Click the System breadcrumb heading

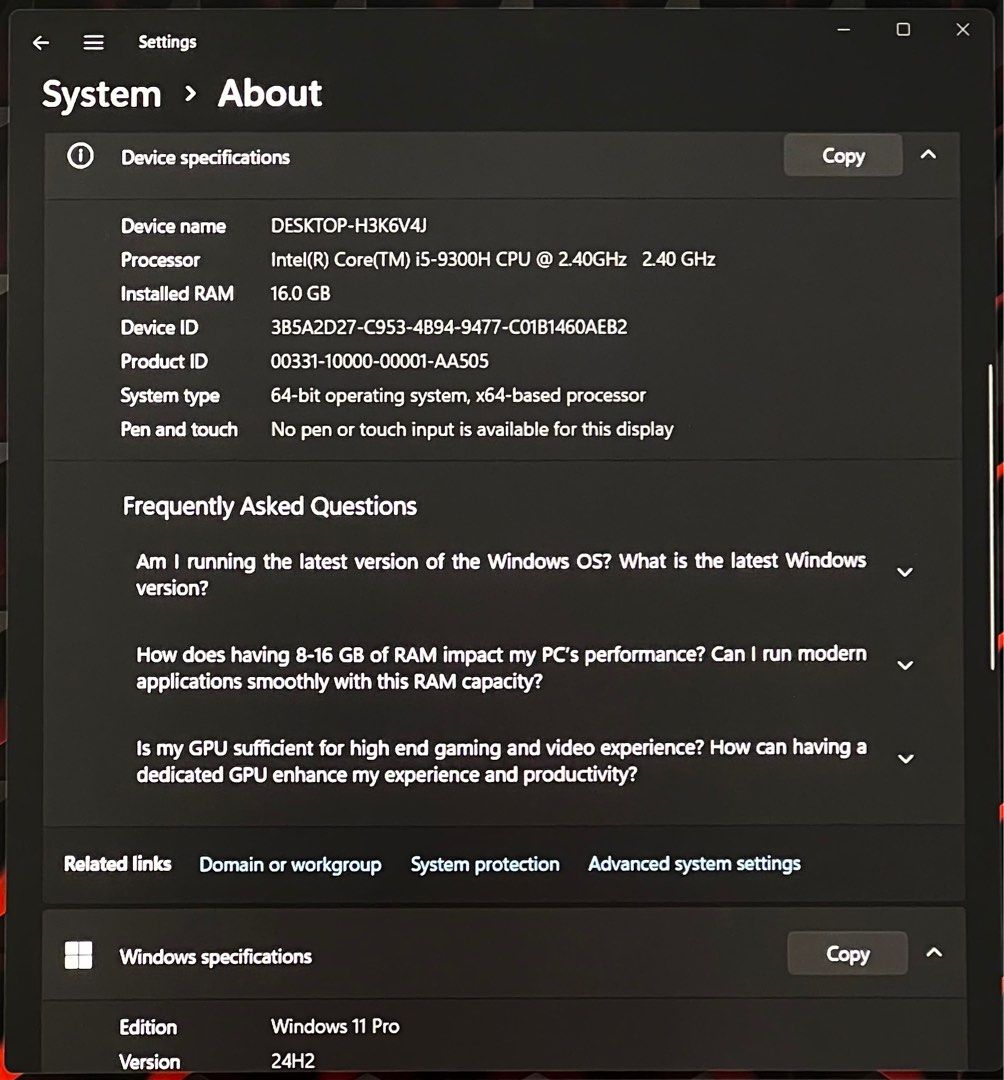[101, 94]
